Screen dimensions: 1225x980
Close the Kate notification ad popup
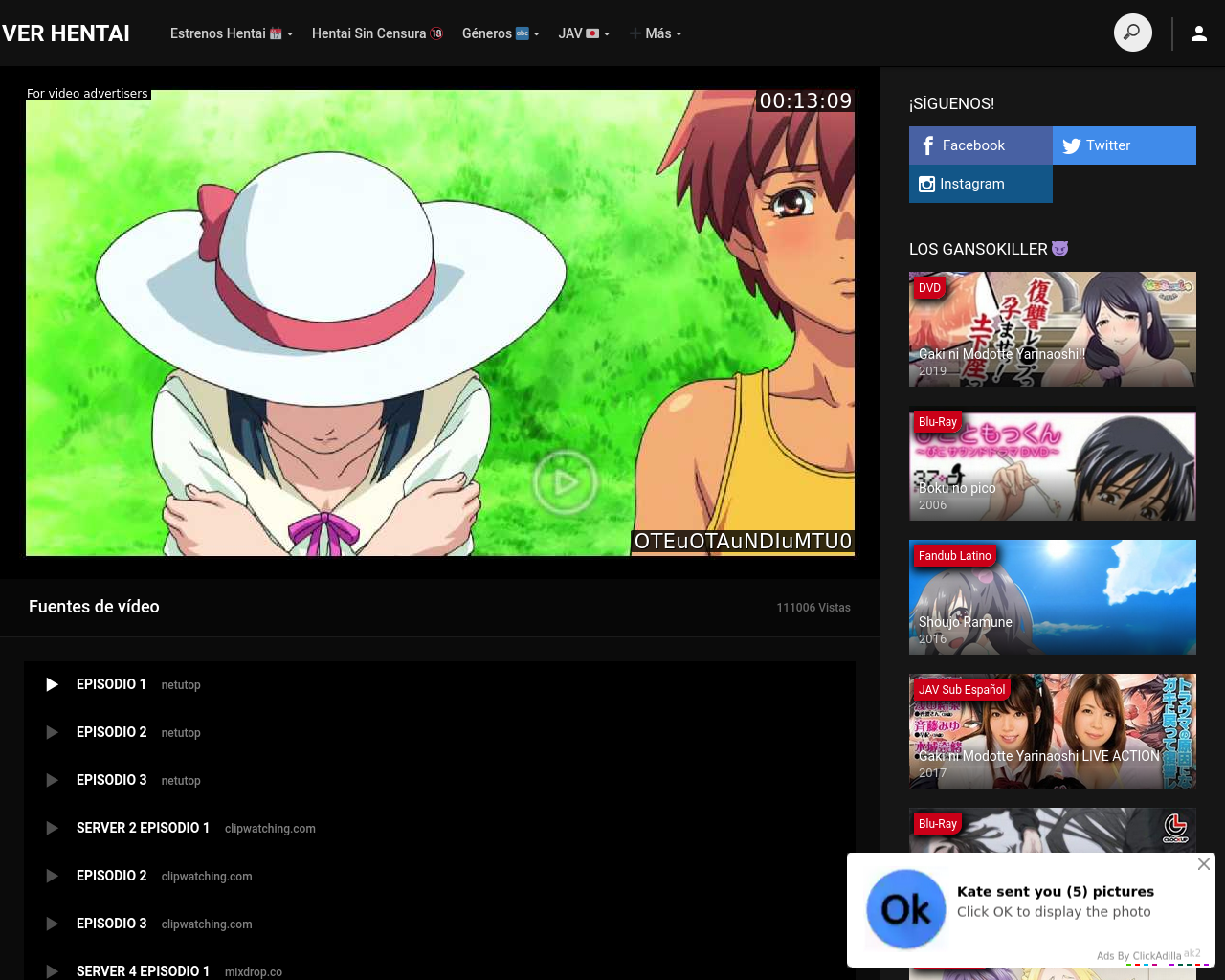coord(1204,864)
